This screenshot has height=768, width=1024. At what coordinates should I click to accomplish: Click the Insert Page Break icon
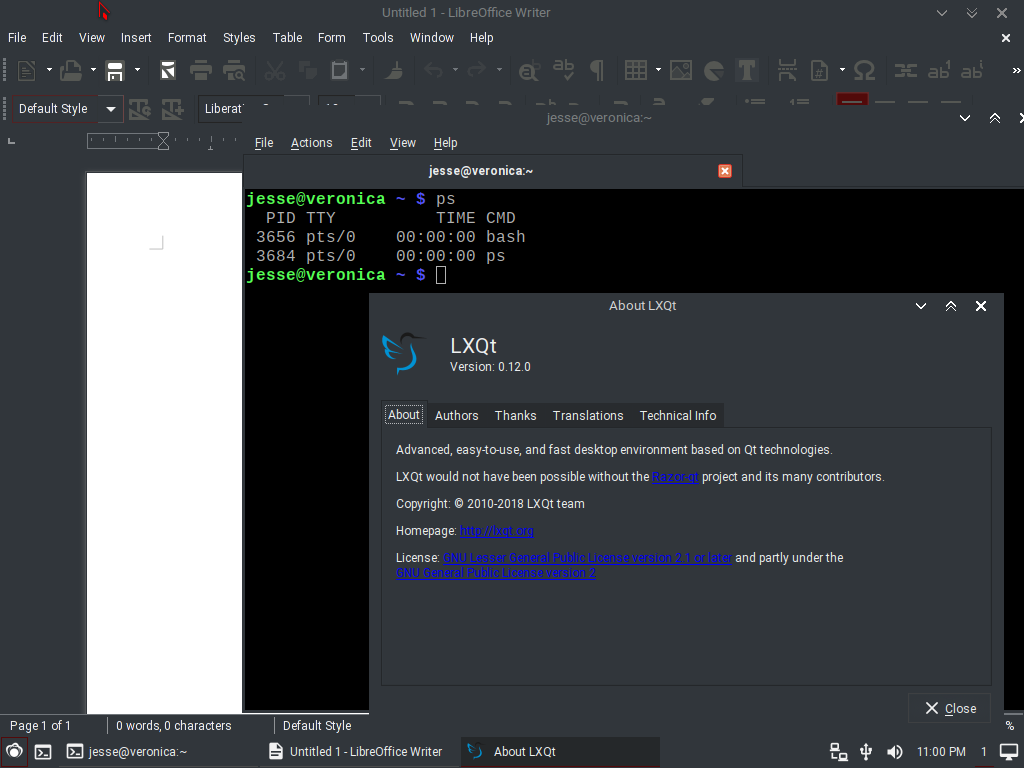[x=787, y=70]
